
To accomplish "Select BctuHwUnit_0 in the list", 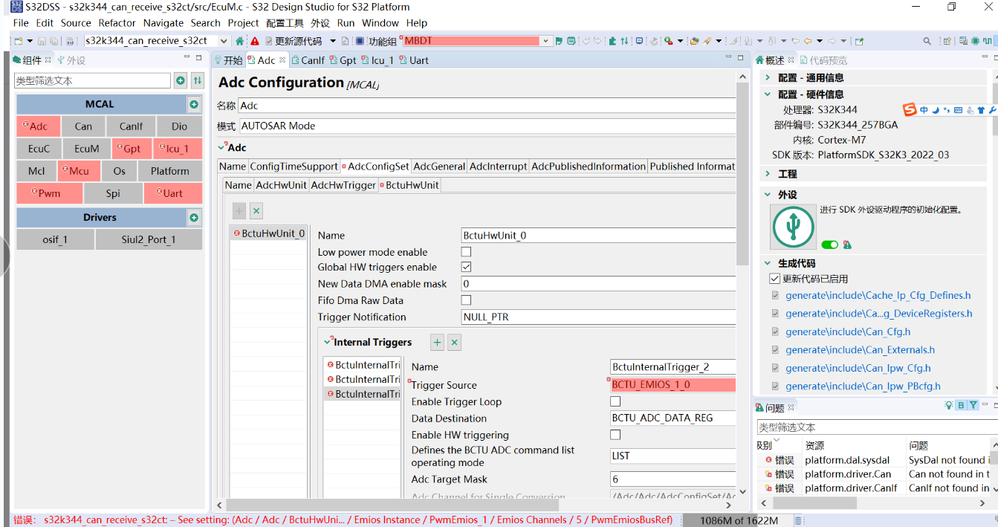I will point(269,234).
